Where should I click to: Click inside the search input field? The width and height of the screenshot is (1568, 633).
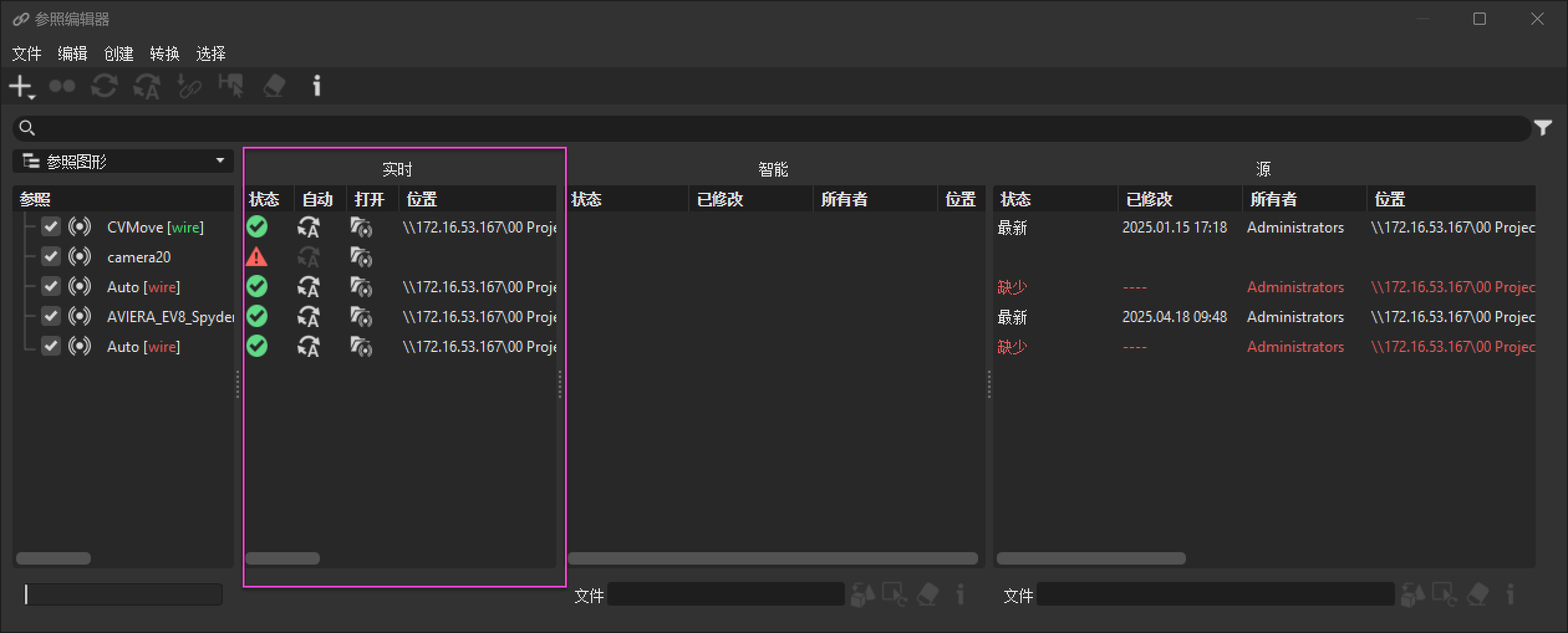(772, 127)
